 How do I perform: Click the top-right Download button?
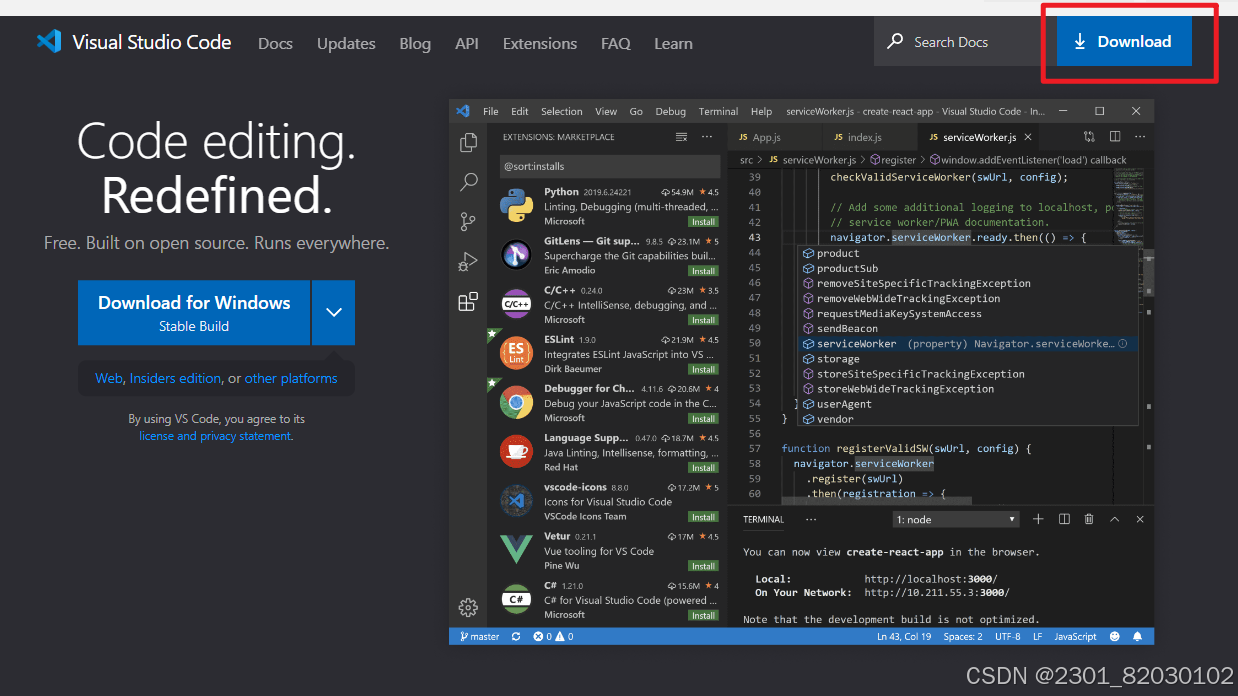coord(1124,42)
